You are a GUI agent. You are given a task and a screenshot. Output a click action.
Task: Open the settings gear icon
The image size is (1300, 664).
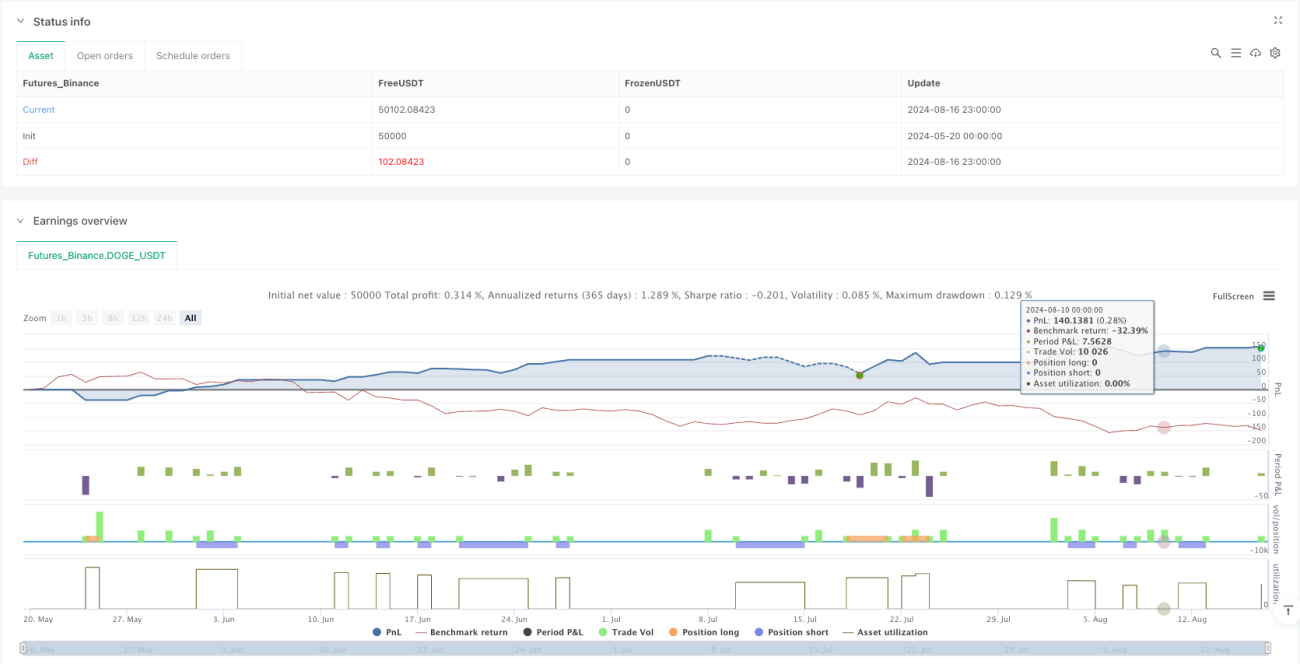pyautogui.click(x=1275, y=53)
